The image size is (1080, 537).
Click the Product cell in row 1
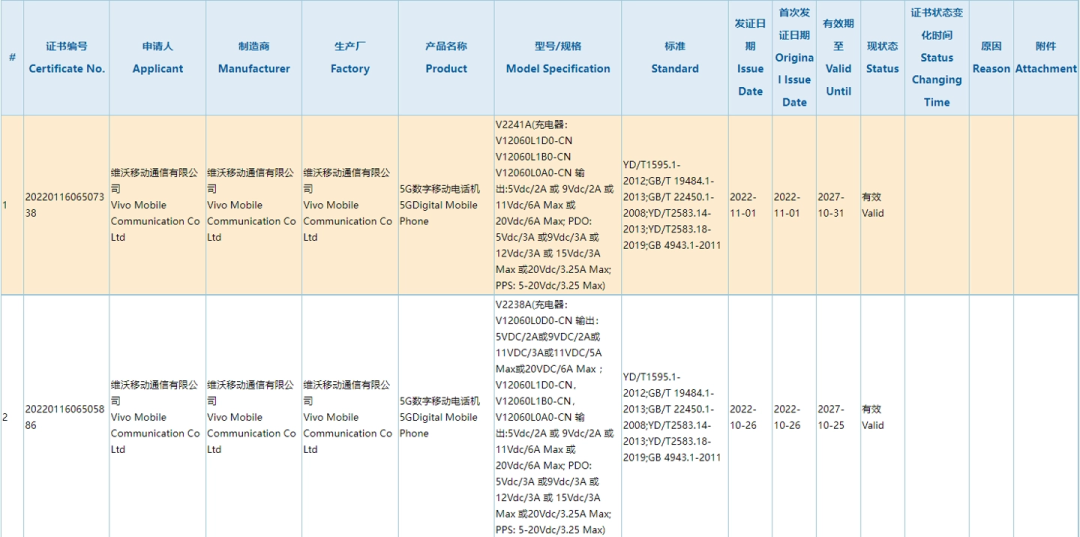[446, 204]
